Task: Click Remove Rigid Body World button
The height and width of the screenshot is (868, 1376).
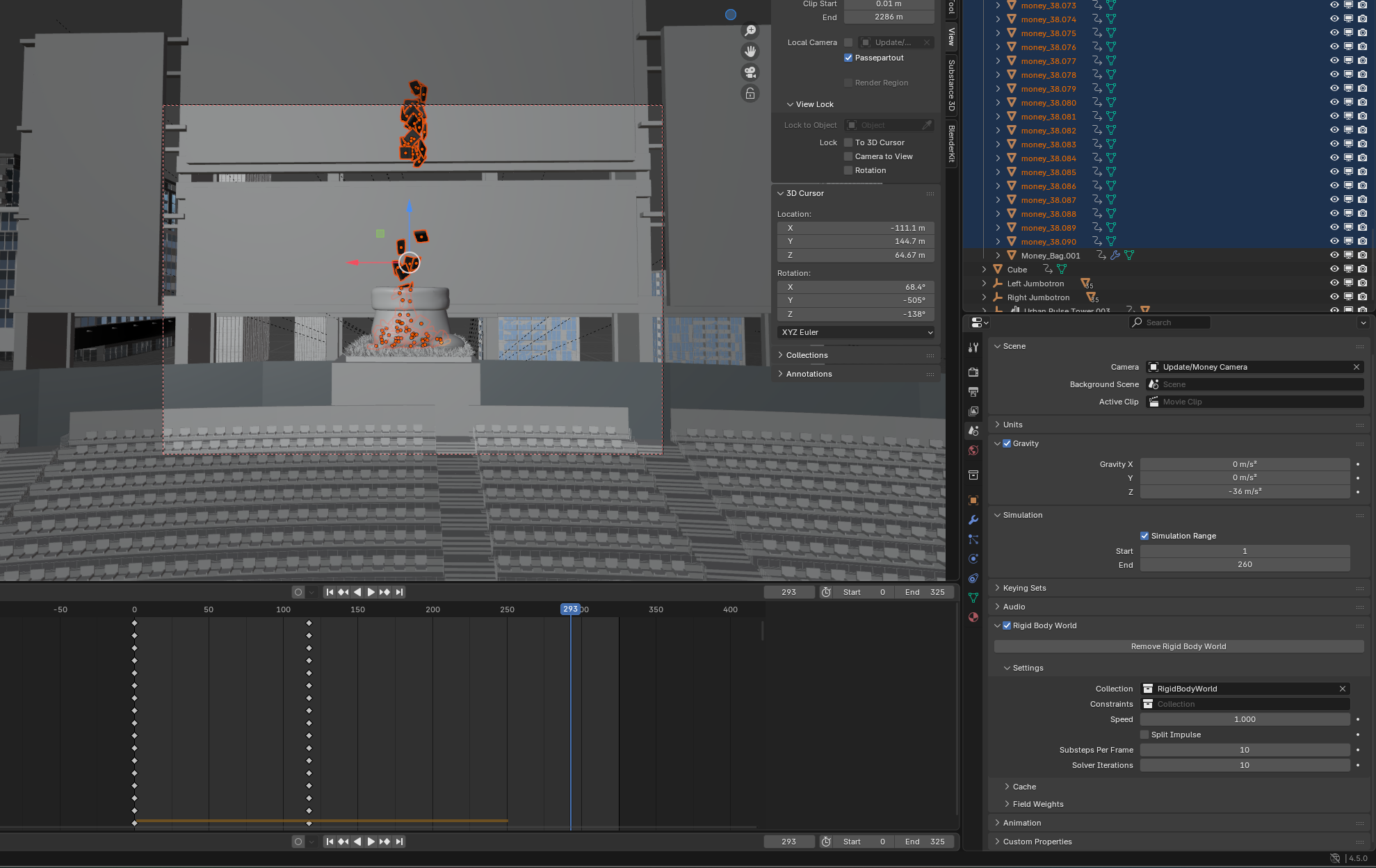Action: click(x=1179, y=646)
